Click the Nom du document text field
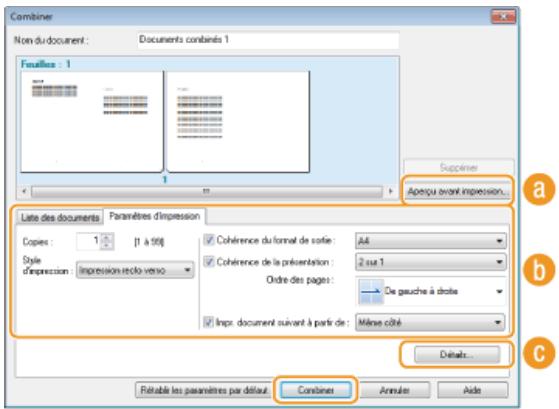The image size is (559, 409). [x=268, y=40]
